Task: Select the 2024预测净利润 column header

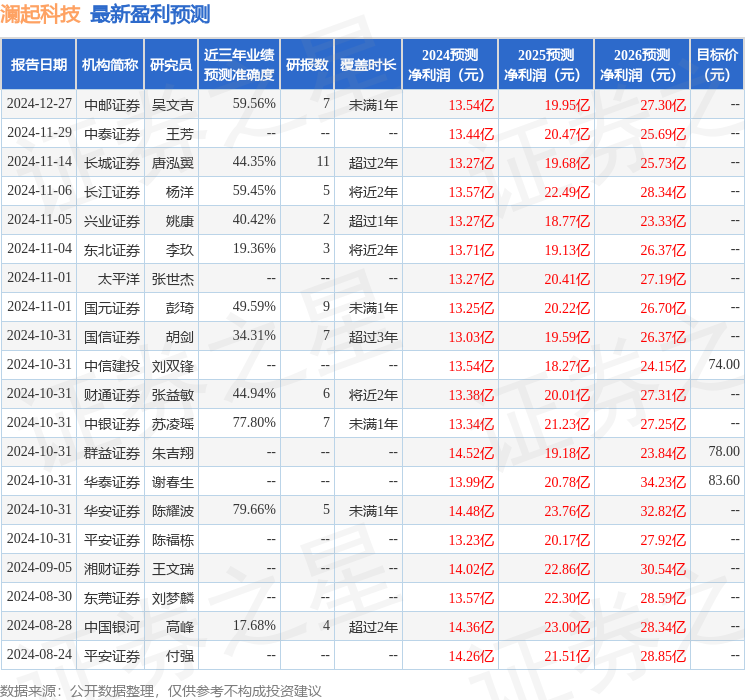Action: 449,64
